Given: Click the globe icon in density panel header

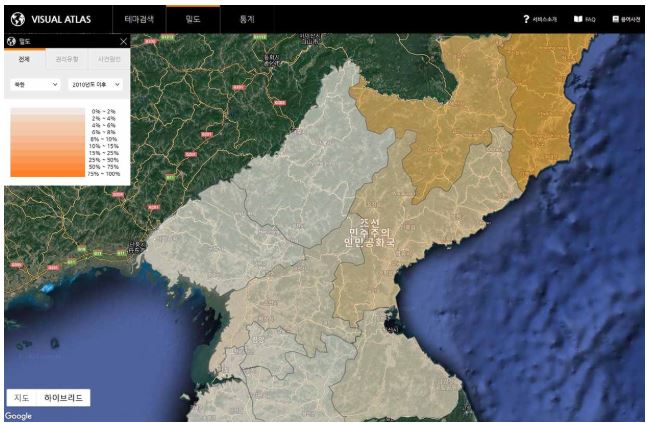Looking at the screenshot, I should 11,41.
